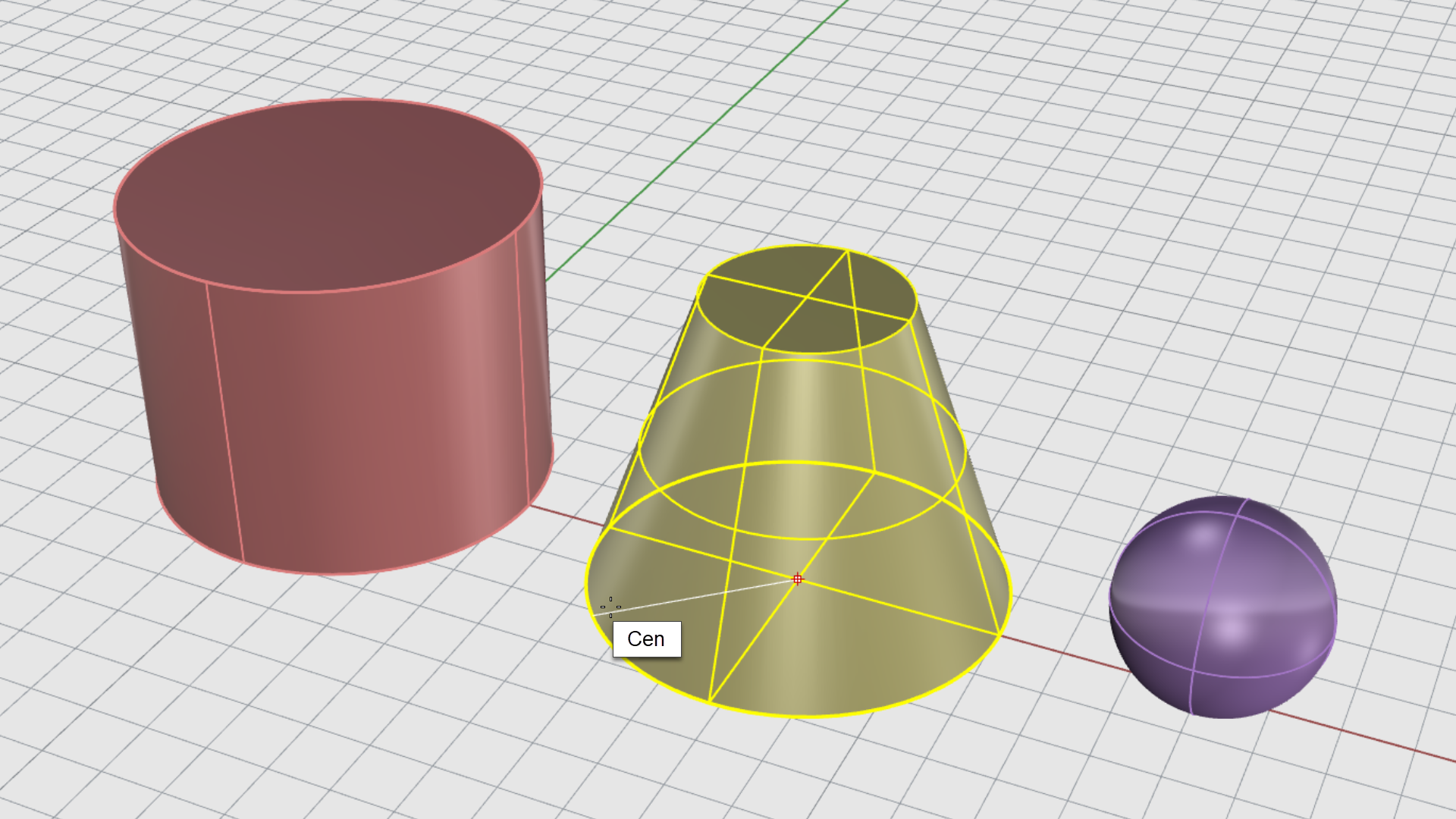The width and height of the screenshot is (1456, 819).
Task: Click the red center snap marker on cone base
Action: pos(797,579)
